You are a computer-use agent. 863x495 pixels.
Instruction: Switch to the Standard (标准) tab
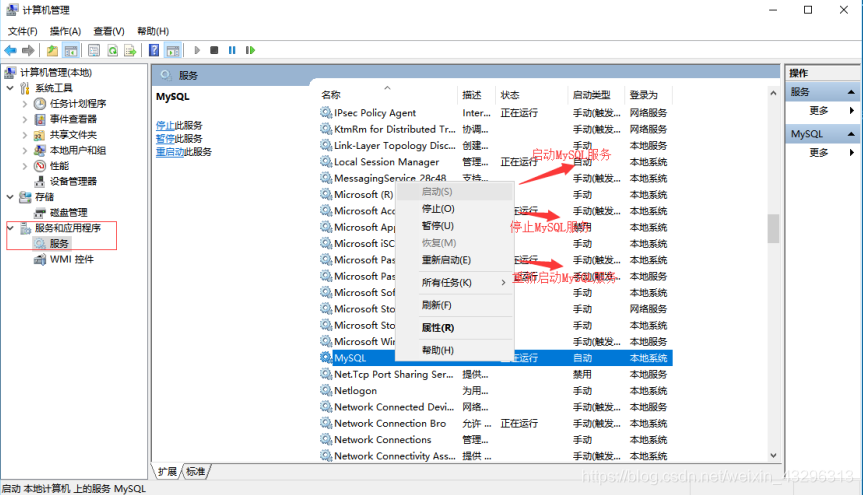click(195, 471)
